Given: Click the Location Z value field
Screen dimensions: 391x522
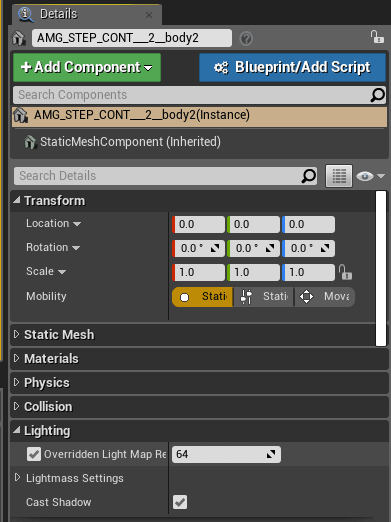Looking at the screenshot, I should (x=308, y=224).
